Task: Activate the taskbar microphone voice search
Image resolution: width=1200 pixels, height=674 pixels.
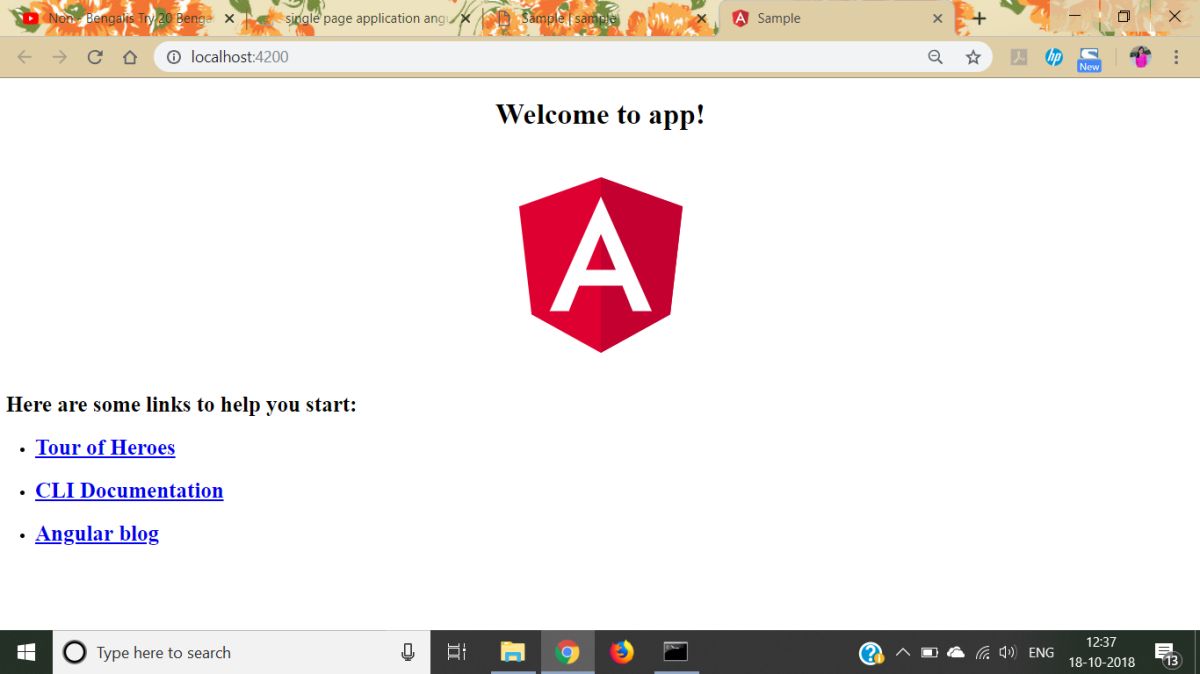Action: [408, 652]
